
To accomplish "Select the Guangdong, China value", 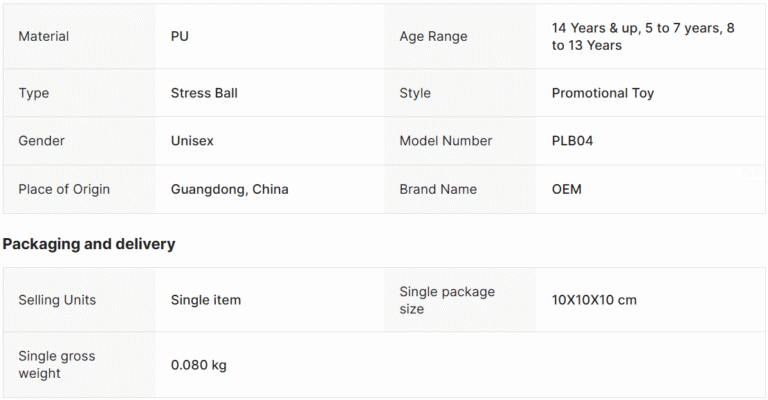I will tap(229, 189).
